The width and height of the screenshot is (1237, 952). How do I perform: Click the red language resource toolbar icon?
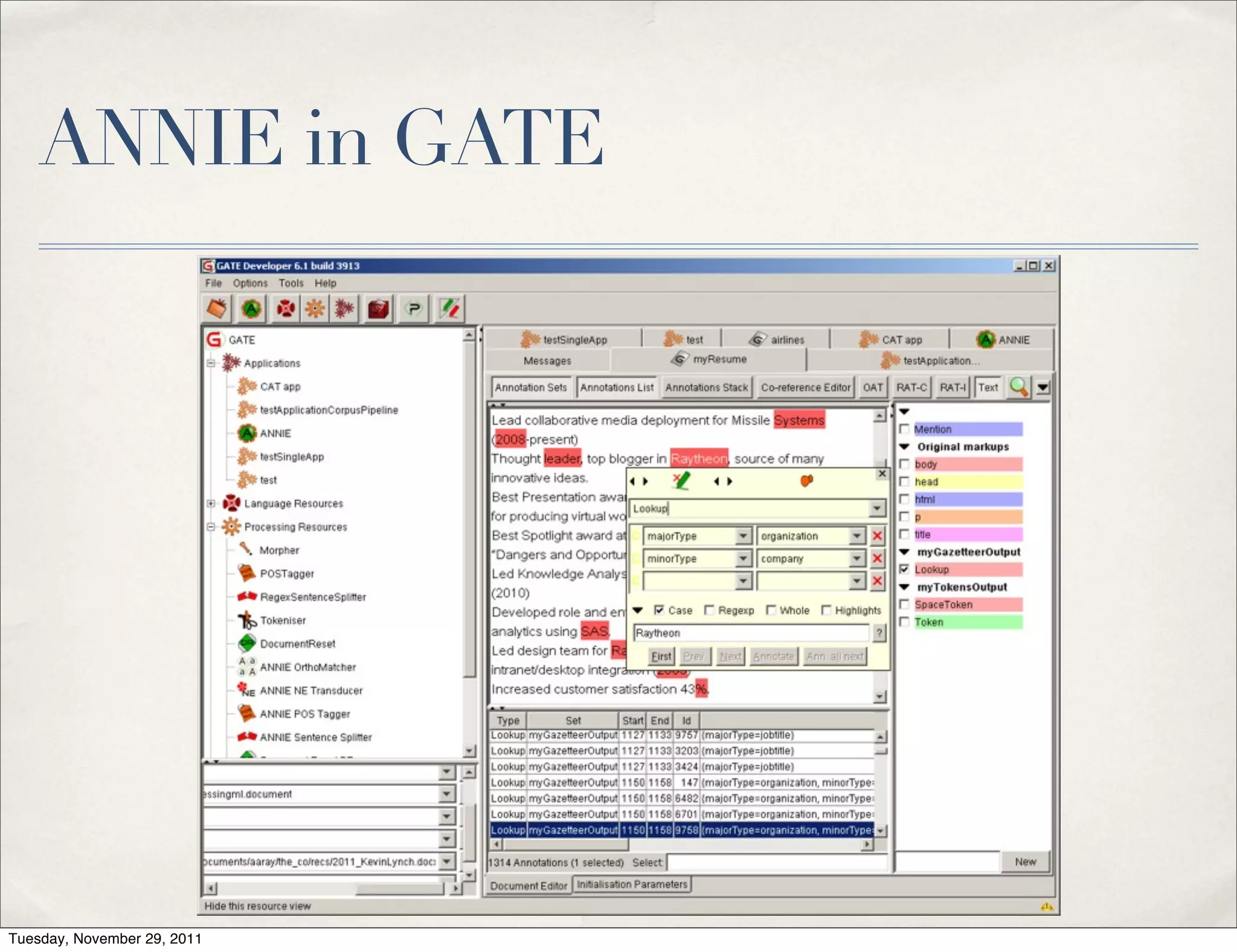(x=285, y=309)
